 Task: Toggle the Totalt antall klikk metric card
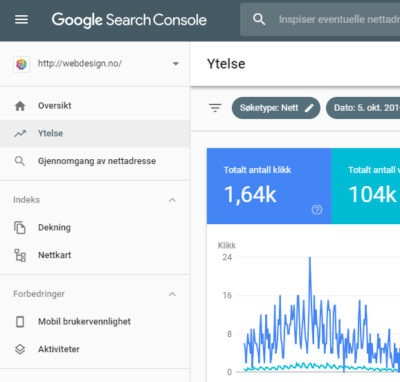pos(269,186)
